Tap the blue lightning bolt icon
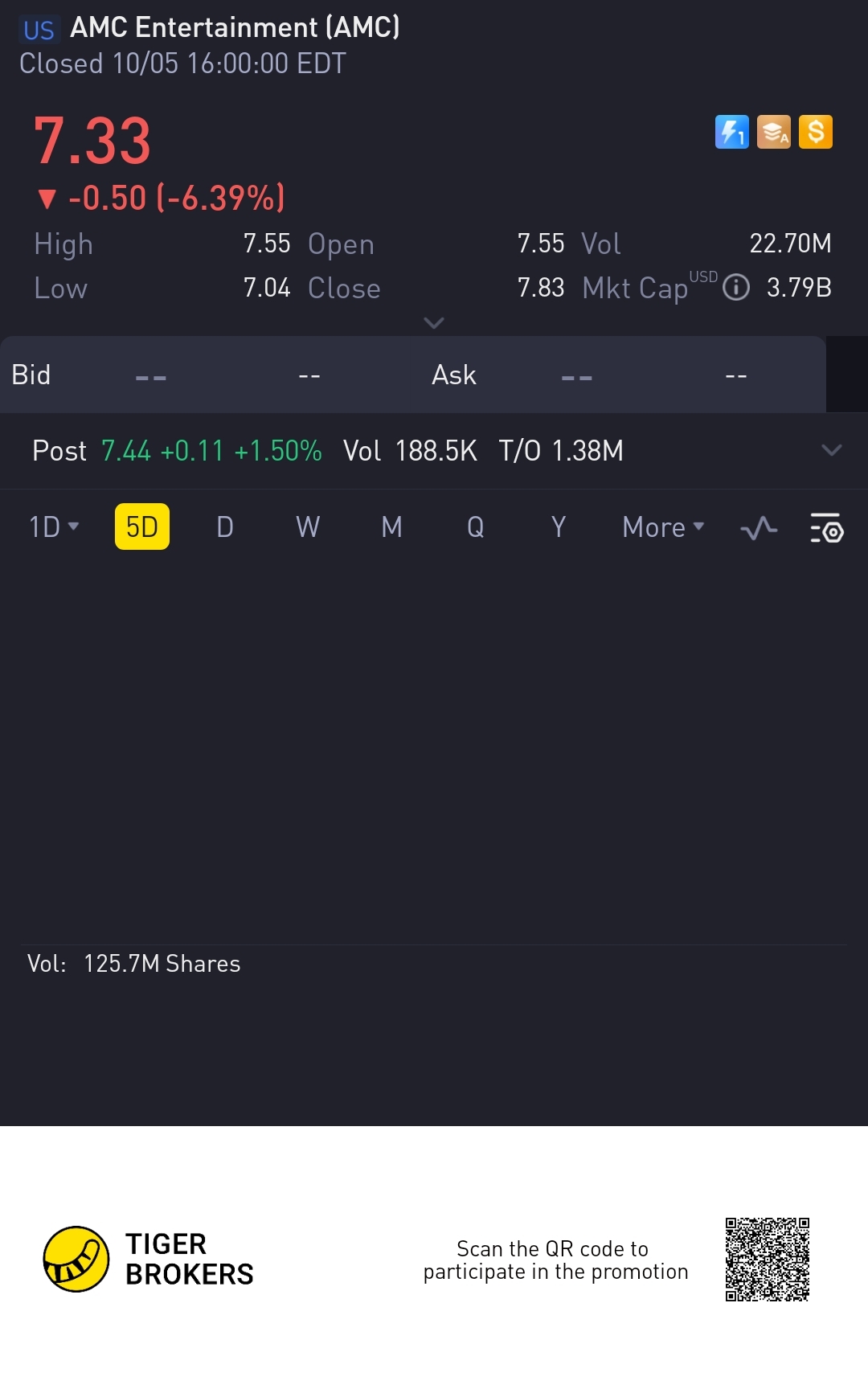The height and width of the screenshot is (1393, 868). [x=731, y=132]
